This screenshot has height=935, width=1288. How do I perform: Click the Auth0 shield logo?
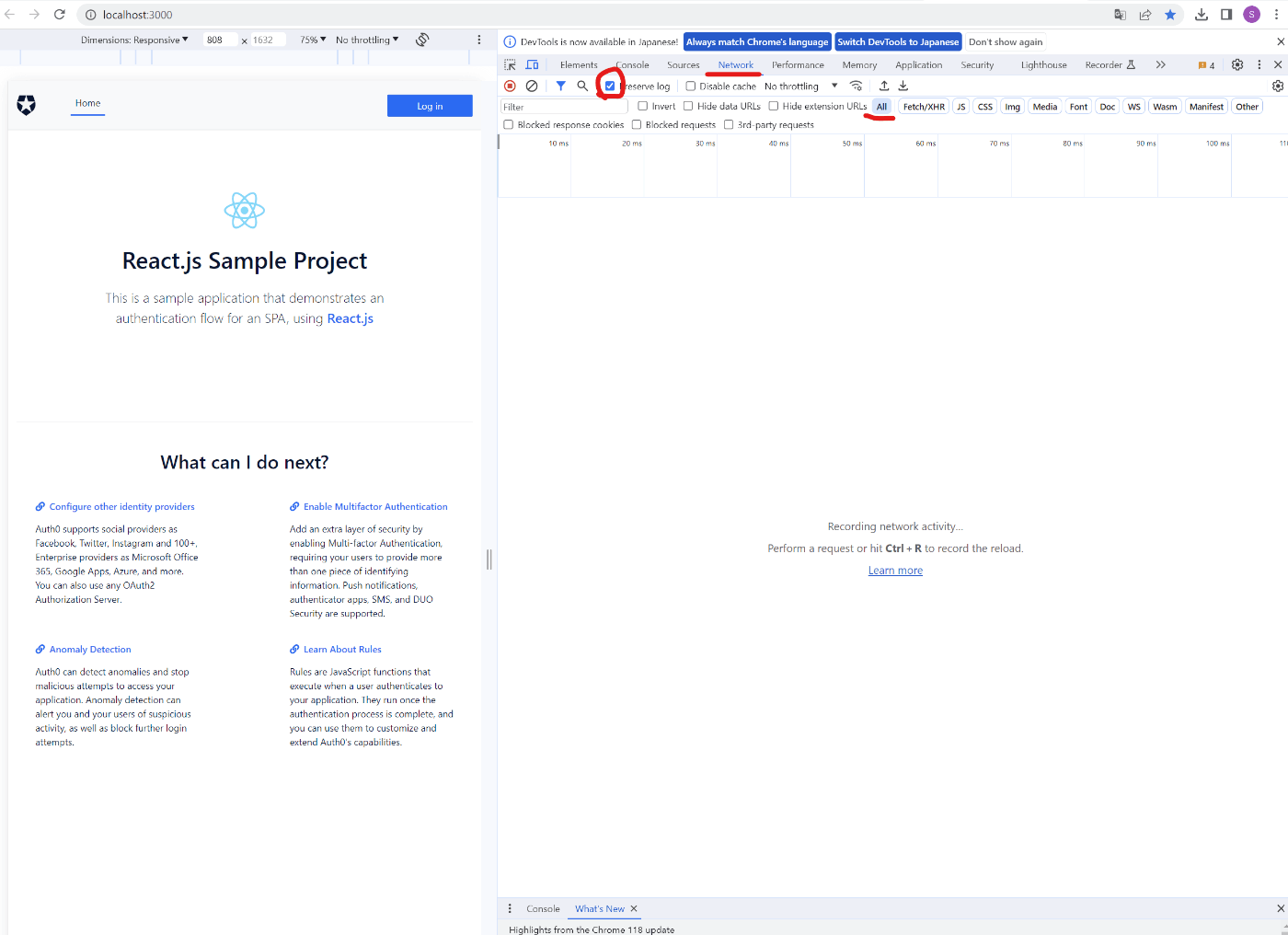(x=27, y=105)
